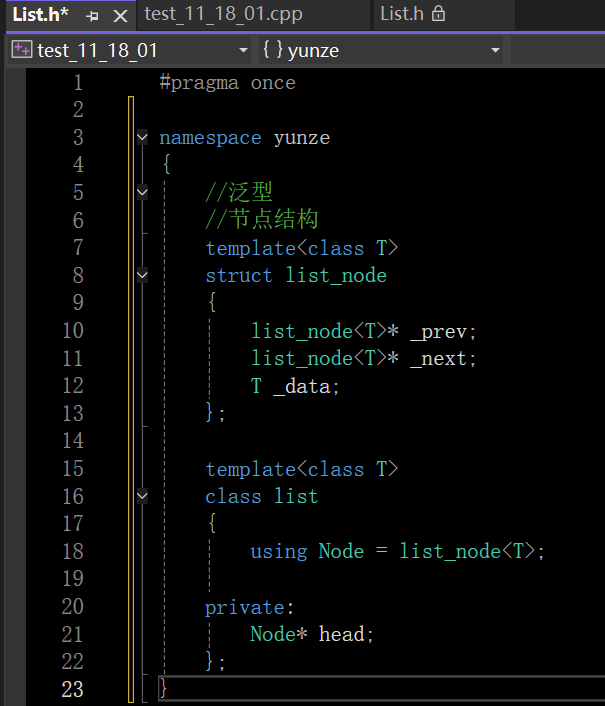Click 'struct' keyword on line 8

(x=239, y=276)
